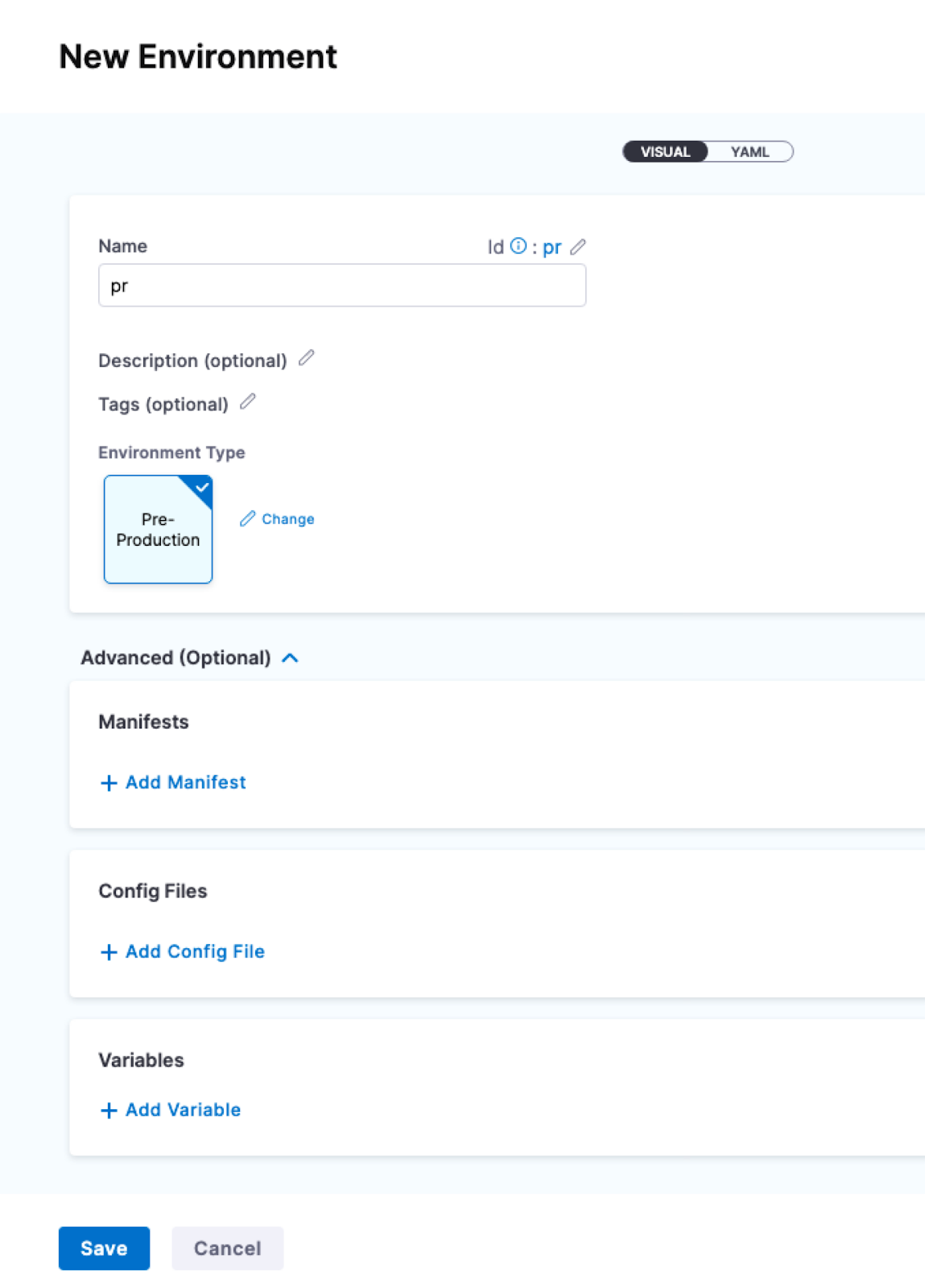925x1288 pixels.
Task: Click the pencil icon beside Change
Action: (247, 519)
